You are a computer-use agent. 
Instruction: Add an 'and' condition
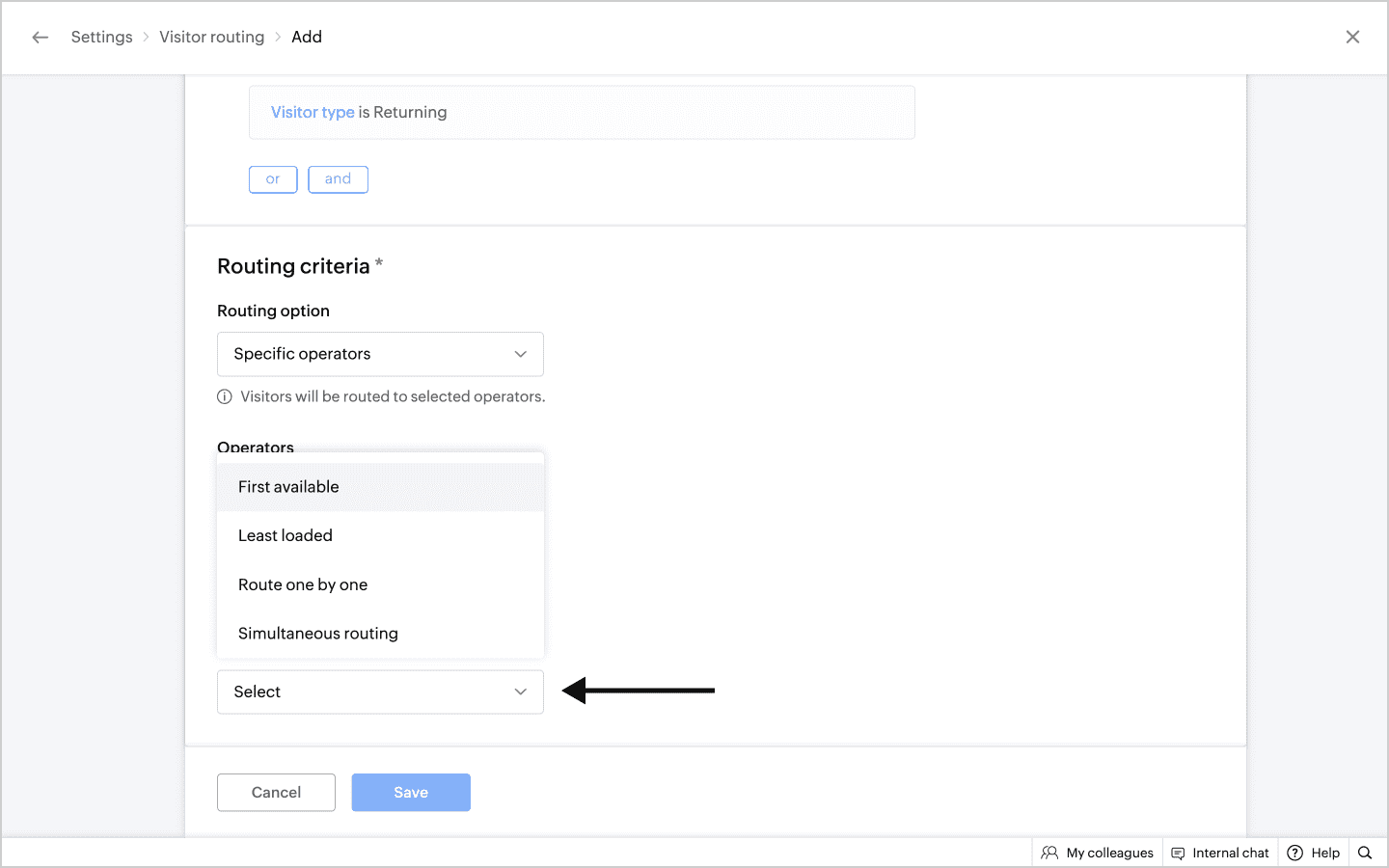(x=338, y=179)
